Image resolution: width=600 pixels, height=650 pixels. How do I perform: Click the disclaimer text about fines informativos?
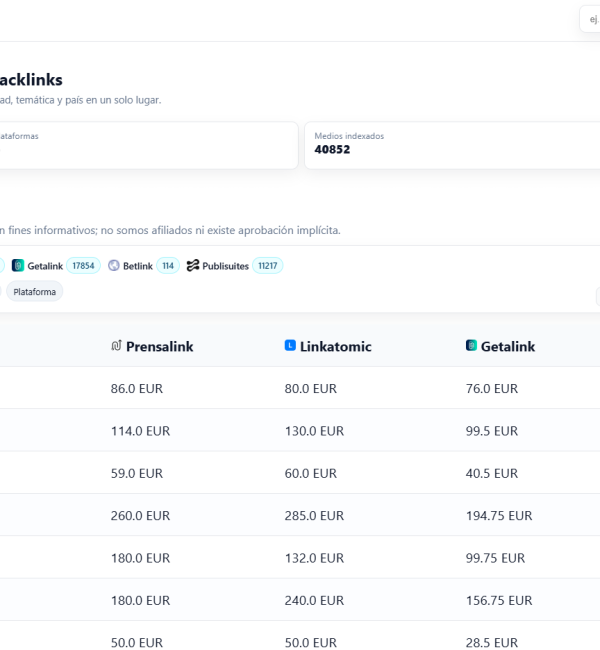[170, 230]
